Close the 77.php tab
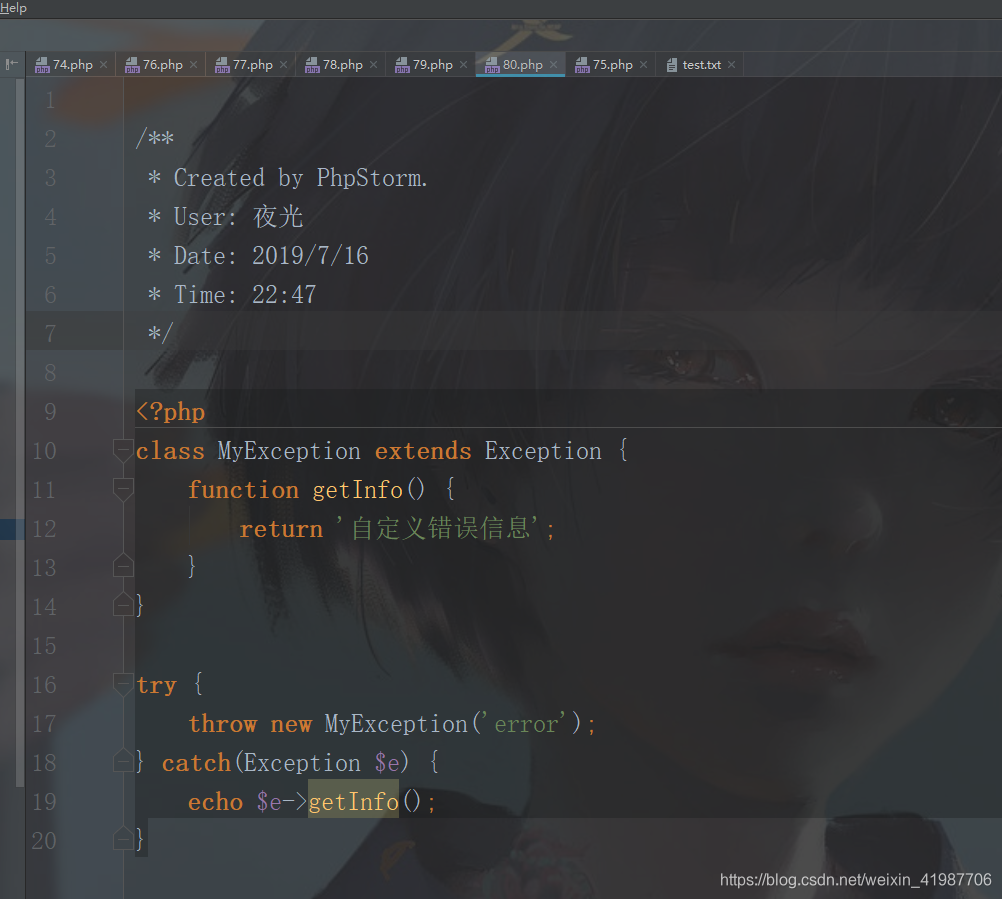 pos(284,65)
